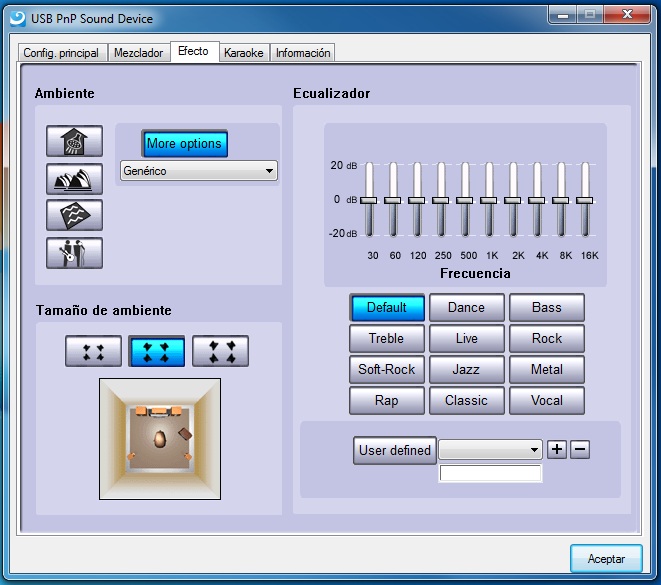Image resolution: width=661 pixels, height=585 pixels.
Task: Select the bathroom shower environment icon
Action: tap(74, 142)
